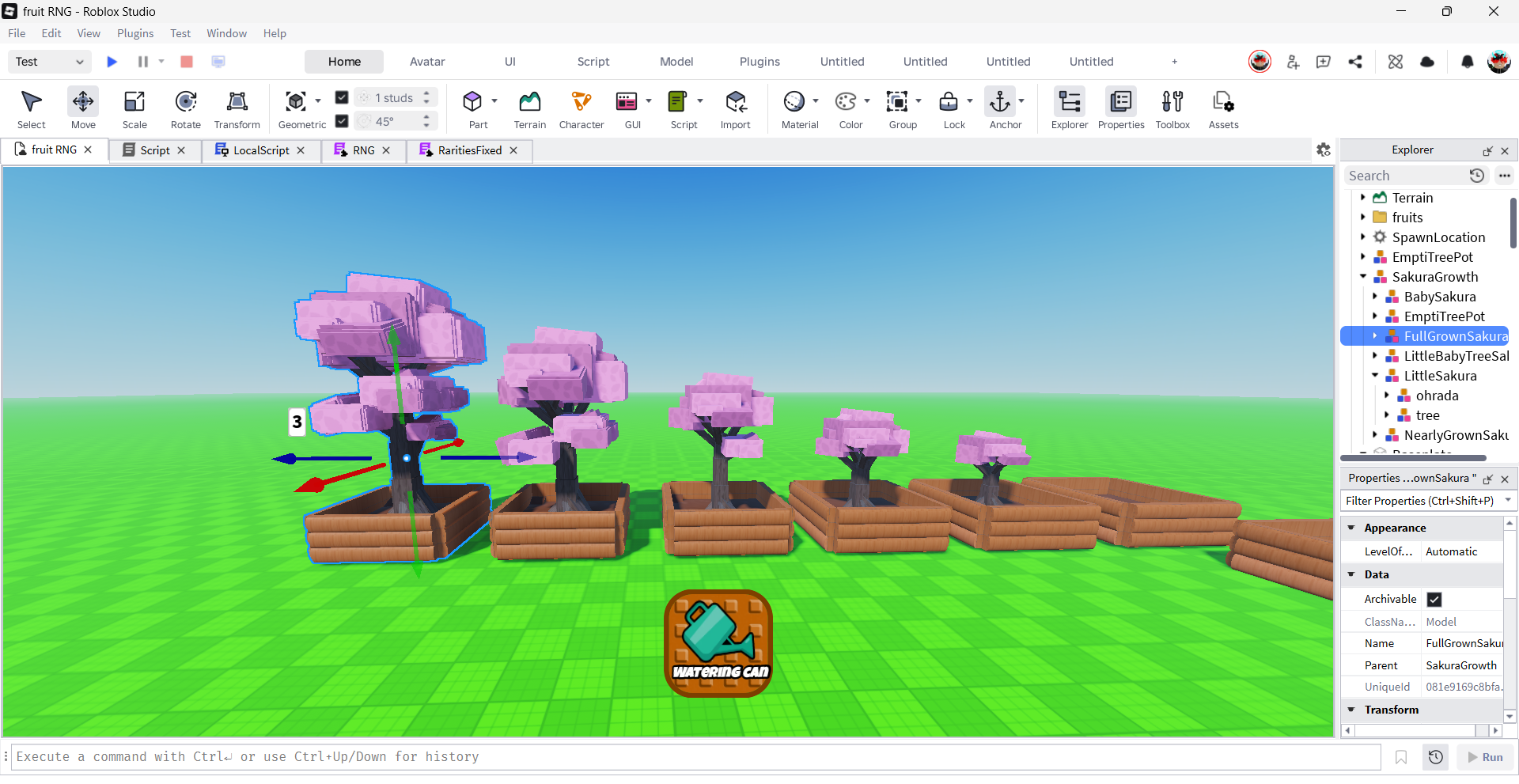Collapse the Data property section
The width and height of the screenshot is (1519, 784).
click(1352, 574)
